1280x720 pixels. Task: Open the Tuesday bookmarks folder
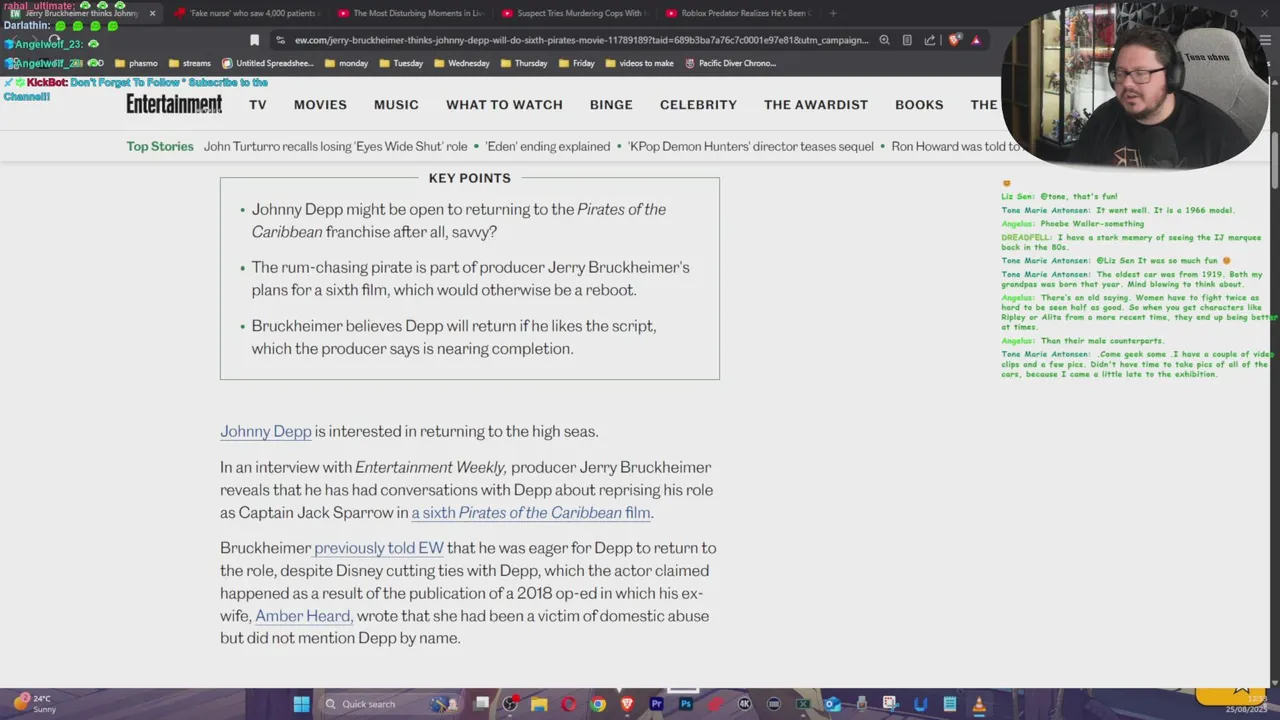pos(401,63)
